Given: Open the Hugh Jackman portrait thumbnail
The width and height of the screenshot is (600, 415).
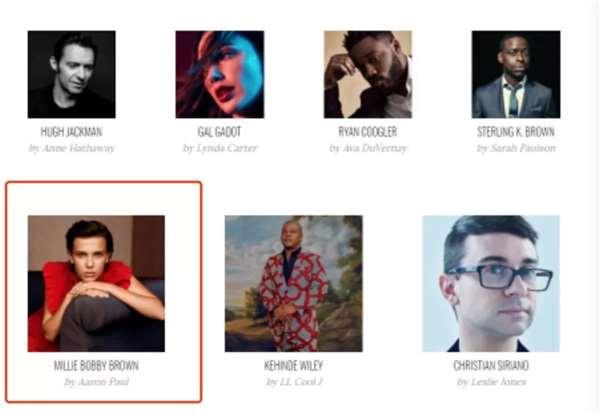Looking at the screenshot, I should pyautogui.click(x=72, y=74).
